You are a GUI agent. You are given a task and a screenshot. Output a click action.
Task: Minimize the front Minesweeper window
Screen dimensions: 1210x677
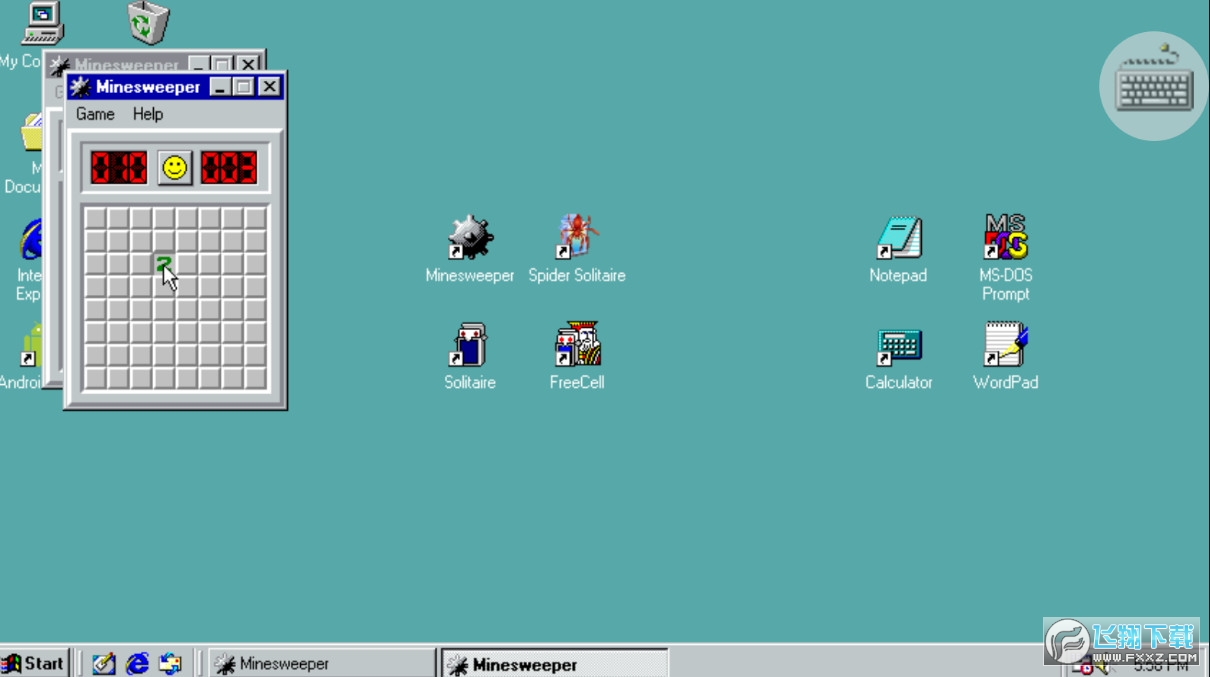point(221,87)
